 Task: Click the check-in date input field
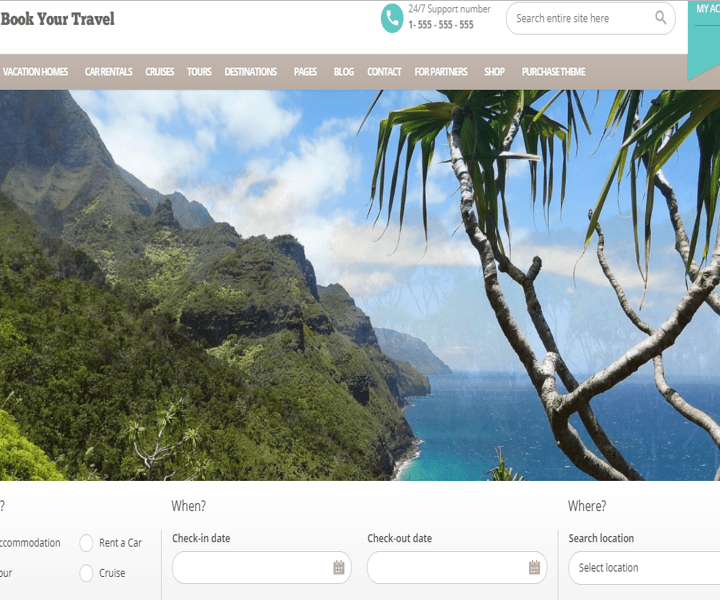coord(262,568)
